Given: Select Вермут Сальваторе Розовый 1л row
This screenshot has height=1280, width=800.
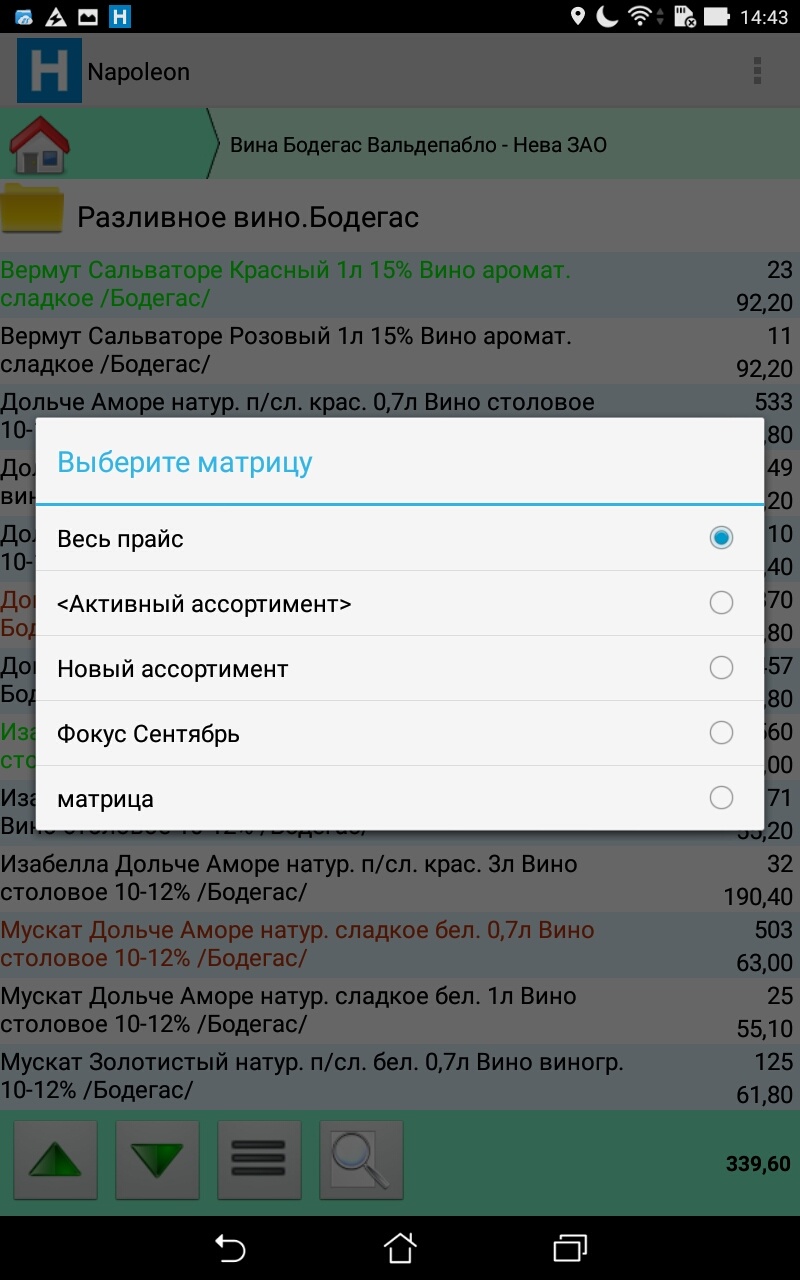Looking at the screenshot, I should 400,351.
